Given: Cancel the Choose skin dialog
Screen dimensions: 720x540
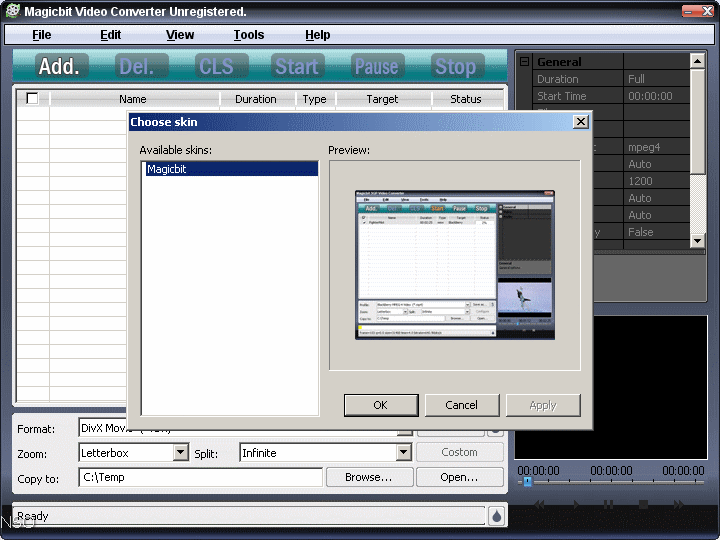Looking at the screenshot, I should click(x=462, y=405).
